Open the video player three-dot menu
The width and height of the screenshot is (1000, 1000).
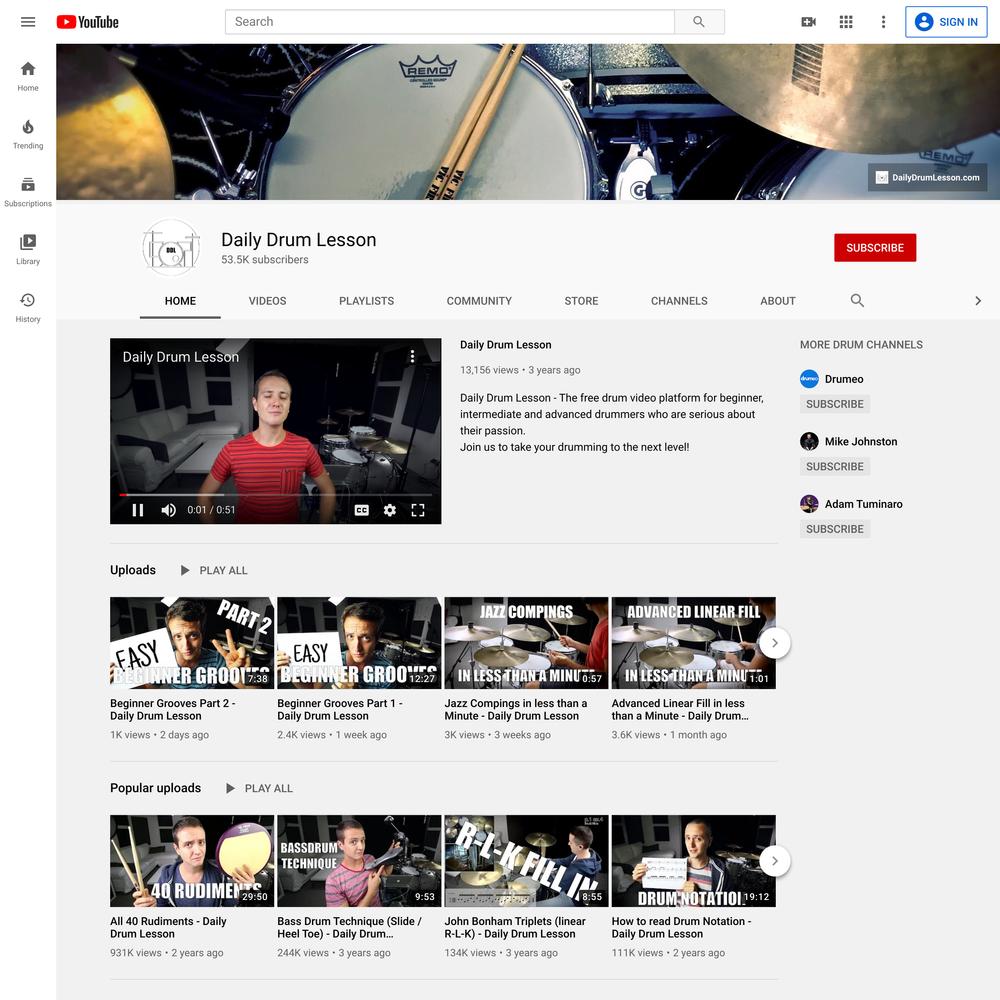coord(413,356)
